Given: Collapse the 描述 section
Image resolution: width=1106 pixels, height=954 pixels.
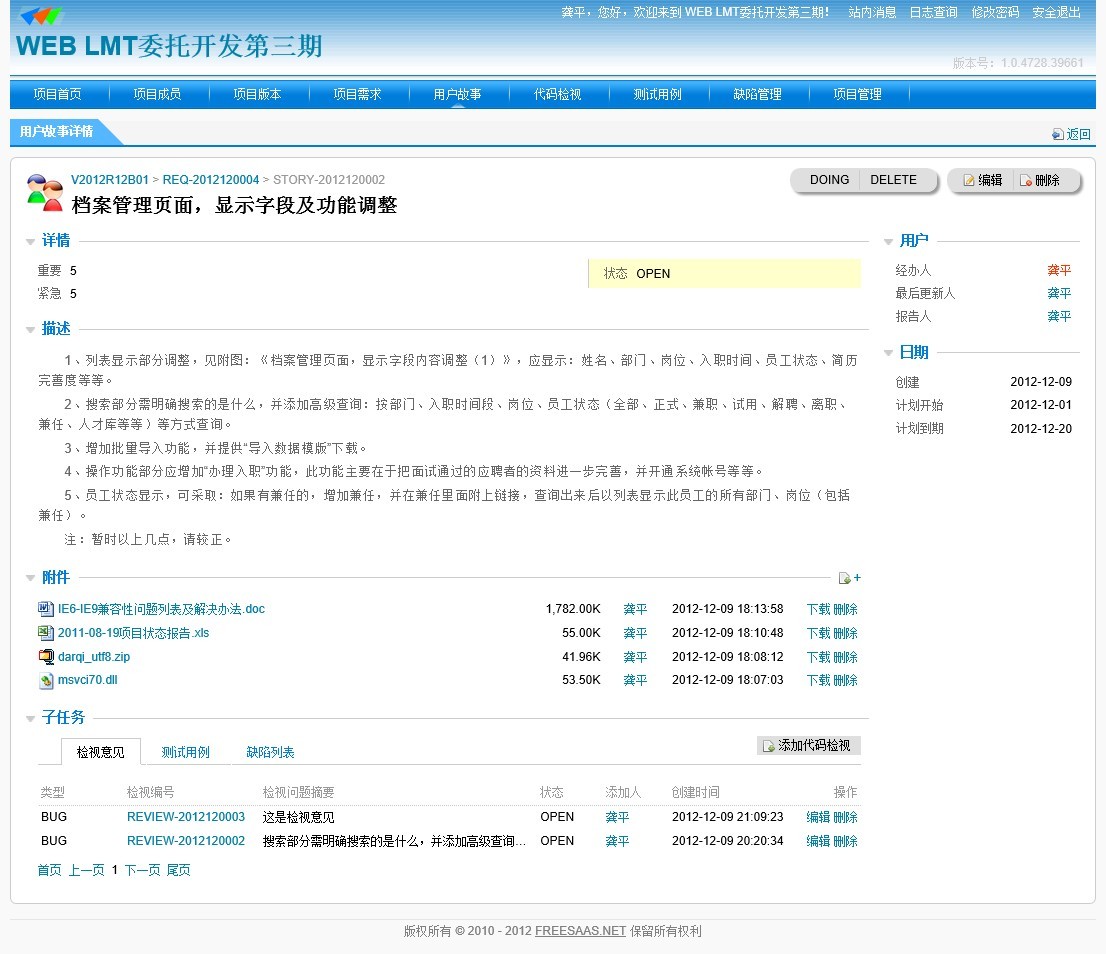Looking at the screenshot, I should coord(30,329).
